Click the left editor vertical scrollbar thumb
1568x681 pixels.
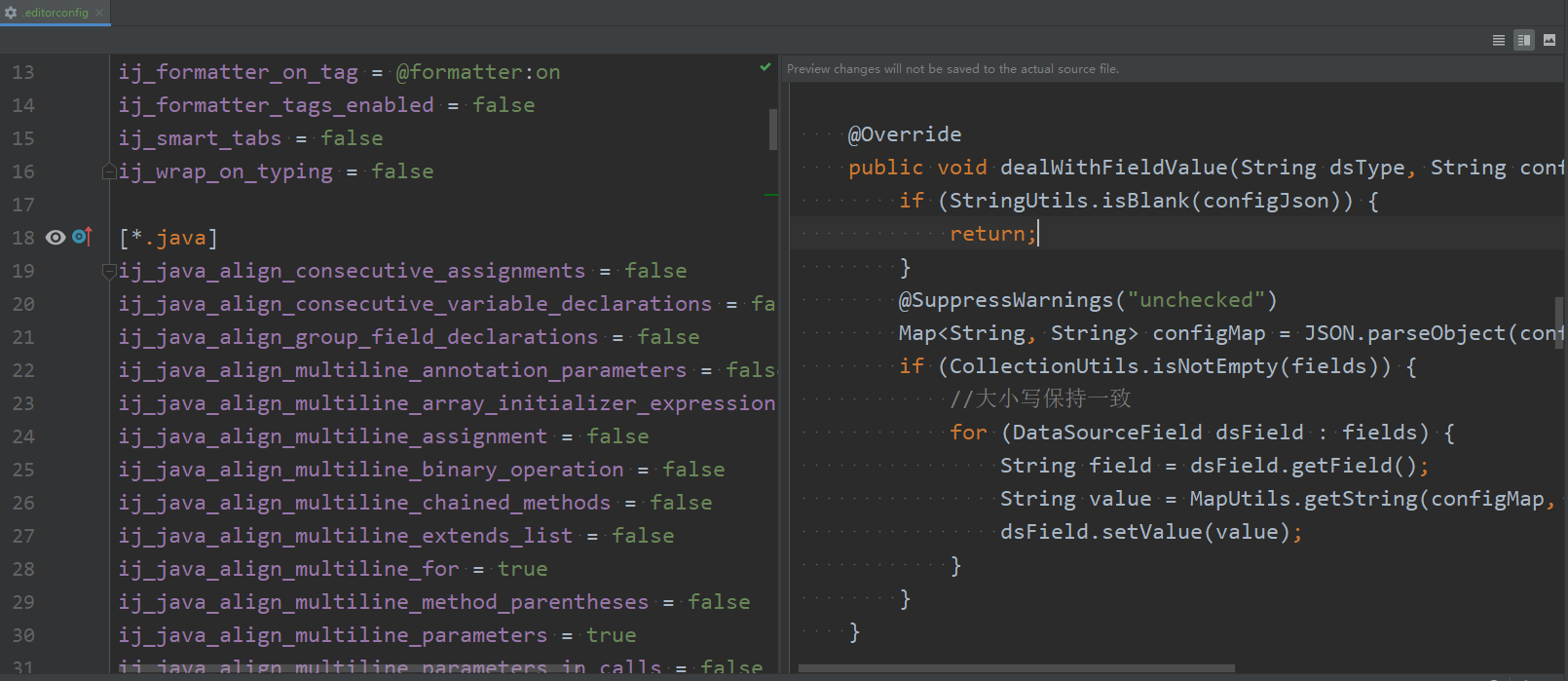(x=773, y=129)
